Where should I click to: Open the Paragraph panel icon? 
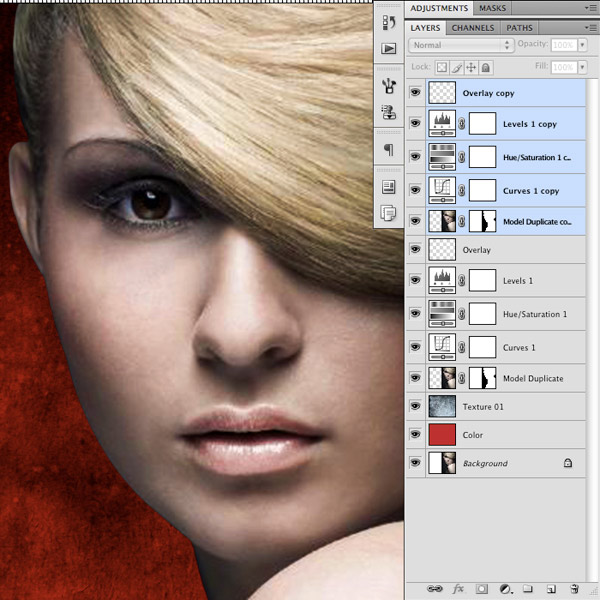tap(388, 150)
